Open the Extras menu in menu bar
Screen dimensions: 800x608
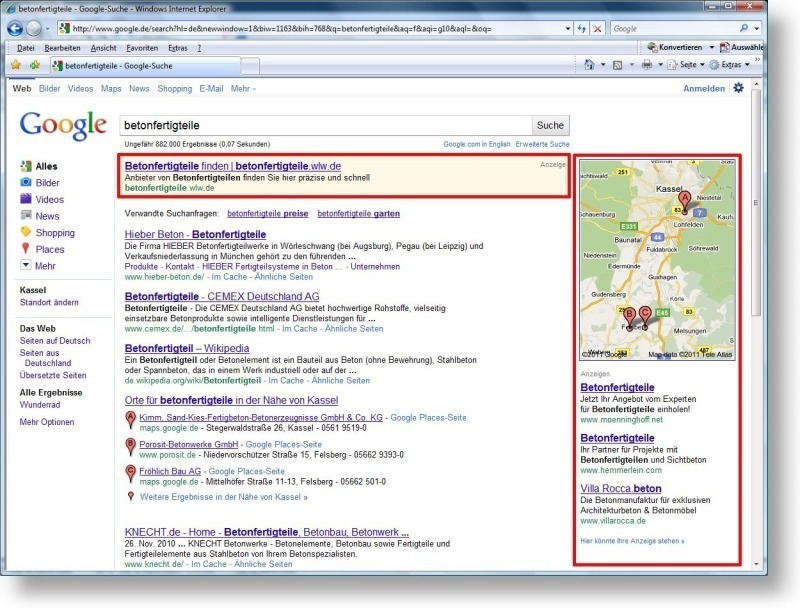coord(178,48)
